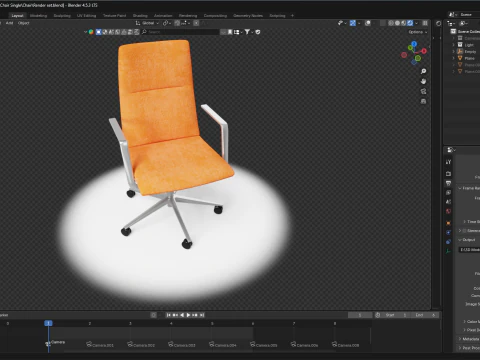Open the Scene properties tab
The image size is (480, 360).
coord(448,202)
